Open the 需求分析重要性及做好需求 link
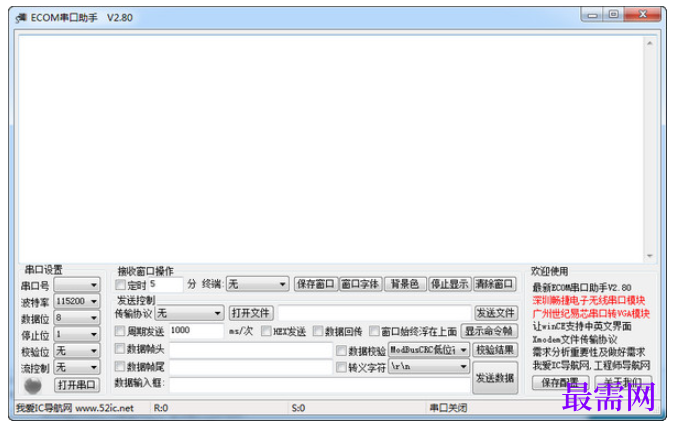The width and height of the screenshot is (674, 428). (x=588, y=352)
